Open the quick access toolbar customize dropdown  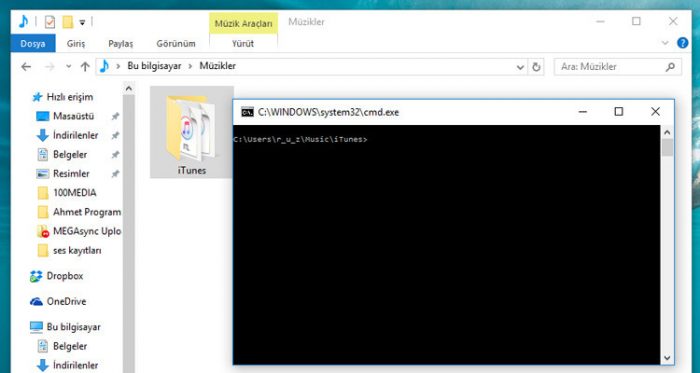click(82, 22)
